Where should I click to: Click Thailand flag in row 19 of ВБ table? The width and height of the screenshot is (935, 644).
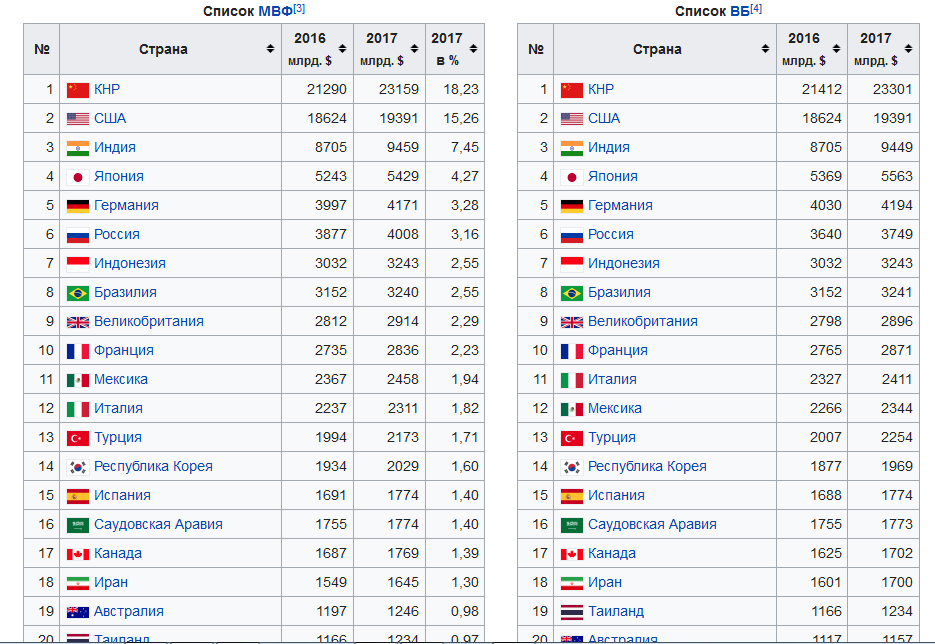point(572,612)
